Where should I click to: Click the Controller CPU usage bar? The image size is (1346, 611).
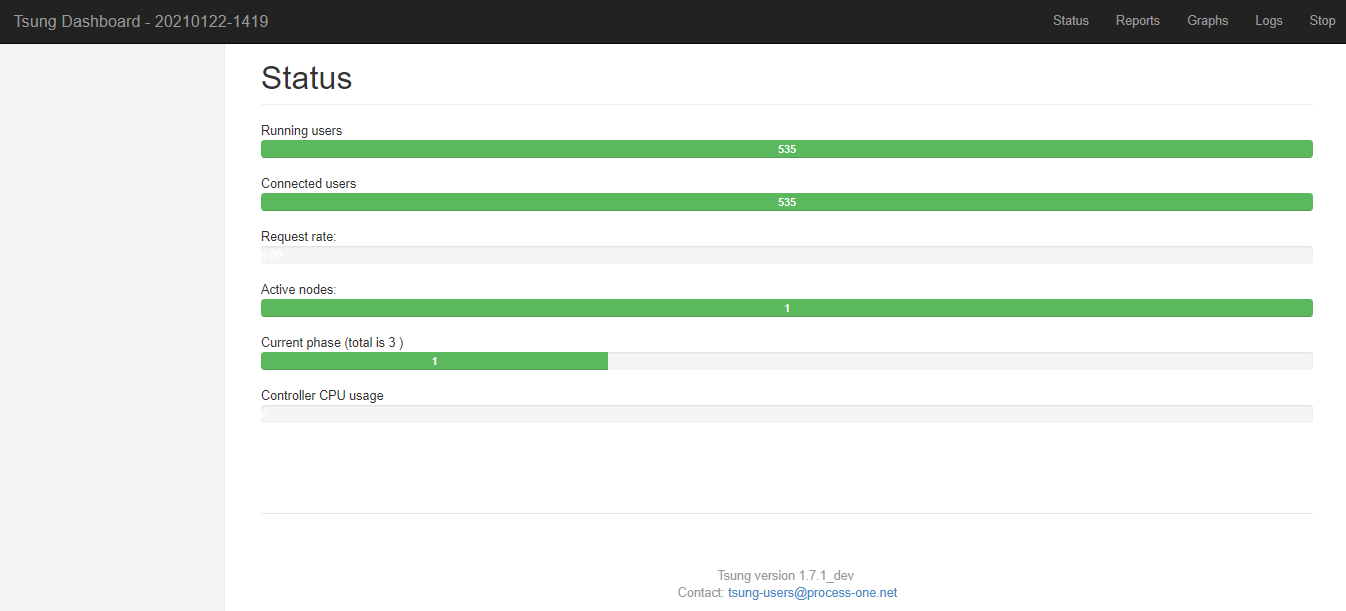coord(786,414)
